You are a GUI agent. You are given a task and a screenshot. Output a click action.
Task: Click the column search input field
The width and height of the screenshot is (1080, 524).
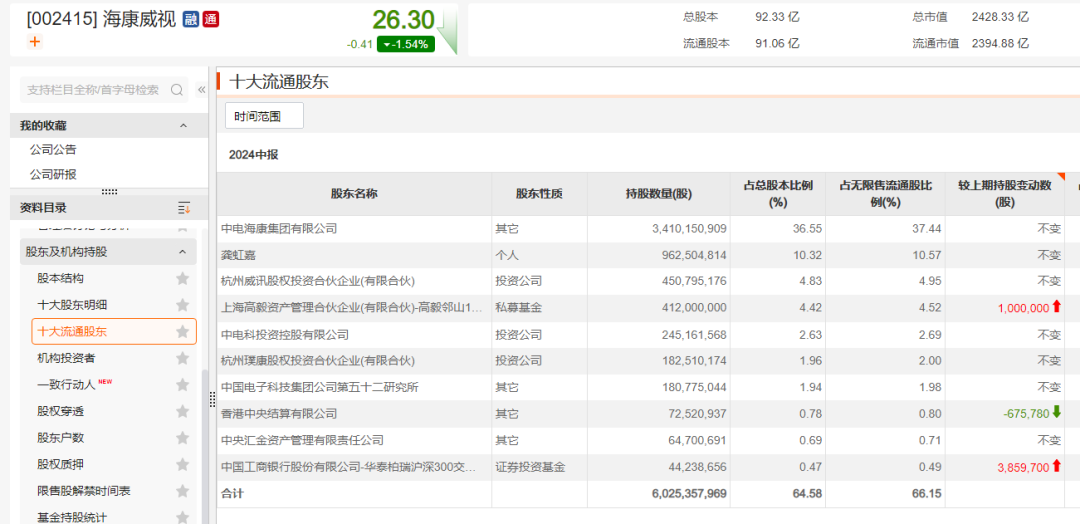[x=93, y=90]
